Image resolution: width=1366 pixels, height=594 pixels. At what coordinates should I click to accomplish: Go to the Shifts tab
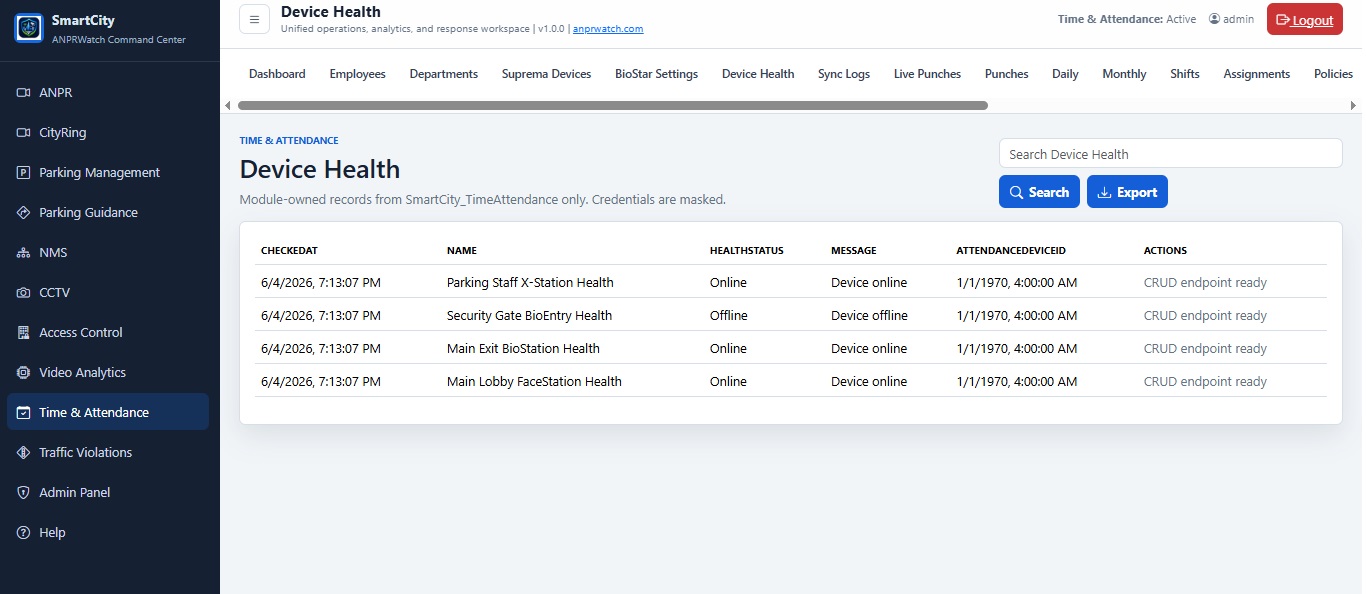1185,74
